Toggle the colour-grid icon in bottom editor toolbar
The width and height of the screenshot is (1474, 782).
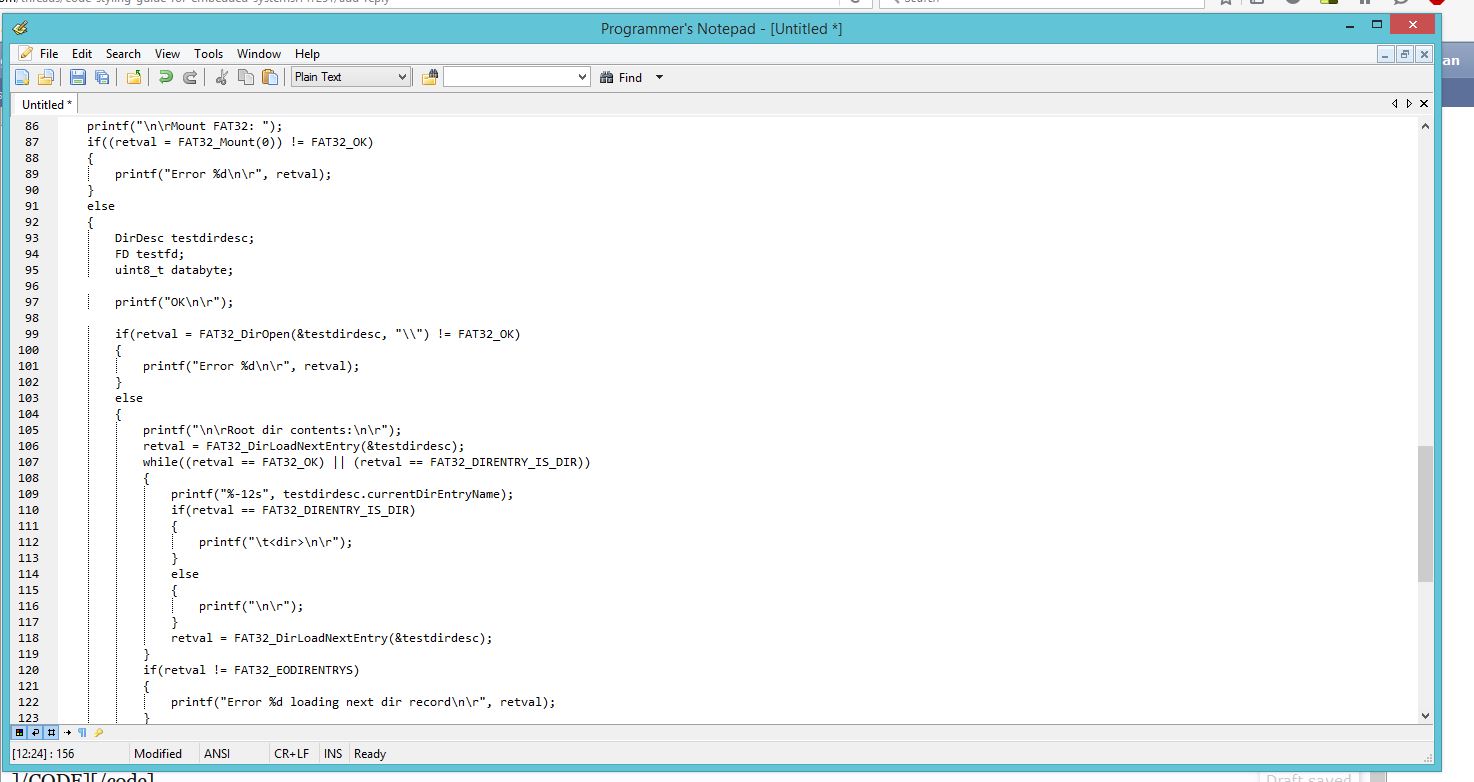pos(20,733)
